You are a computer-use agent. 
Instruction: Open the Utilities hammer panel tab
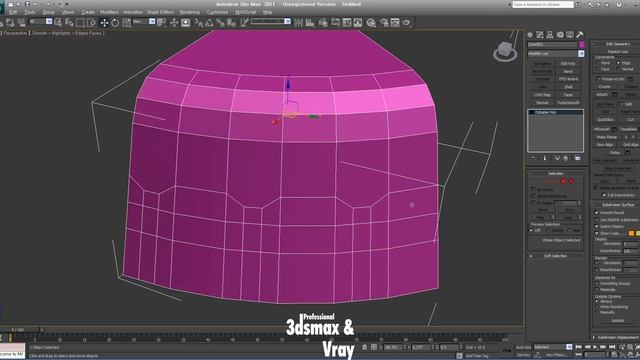point(580,35)
